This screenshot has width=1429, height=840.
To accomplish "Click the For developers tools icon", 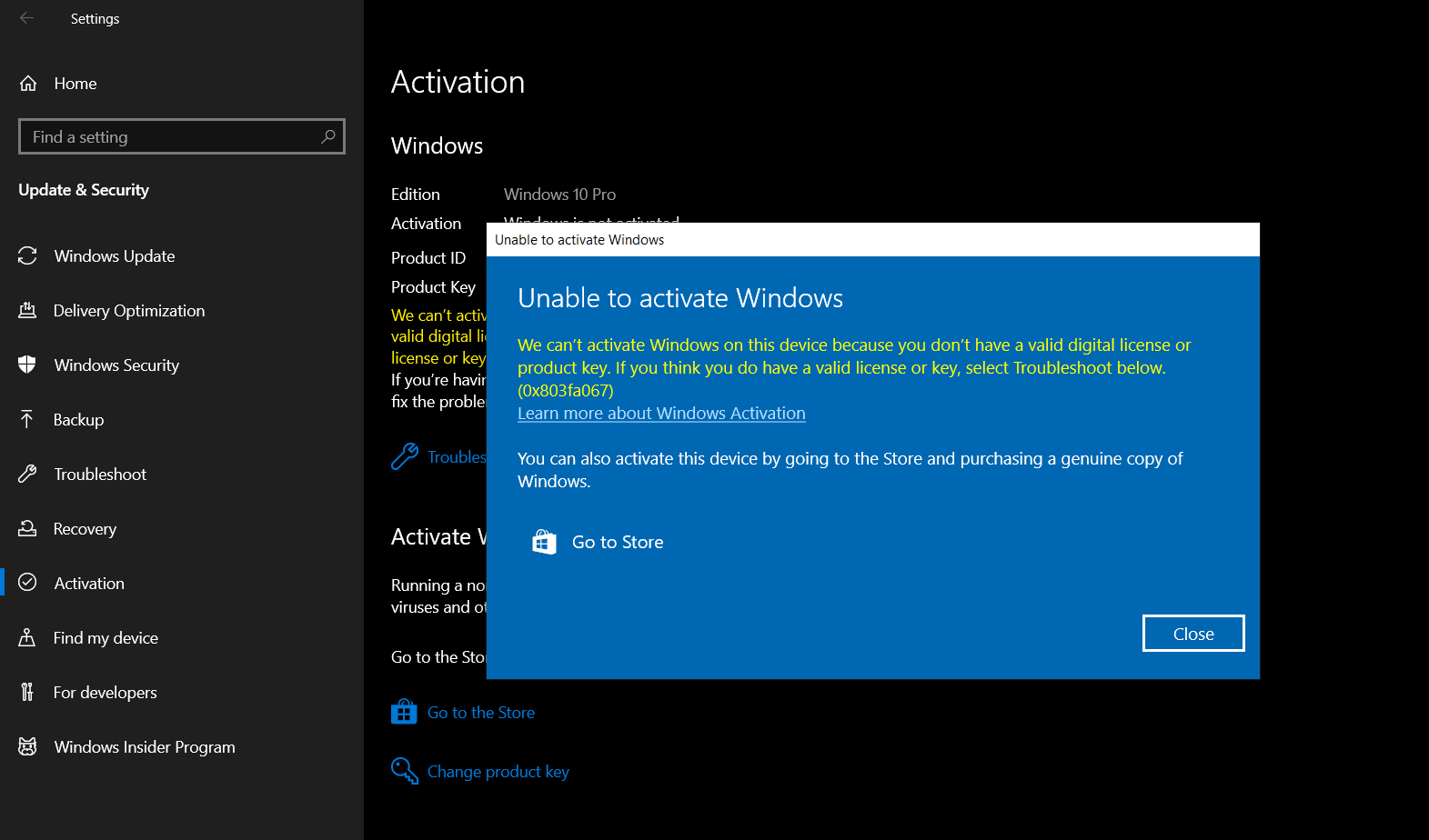I will coord(27,692).
